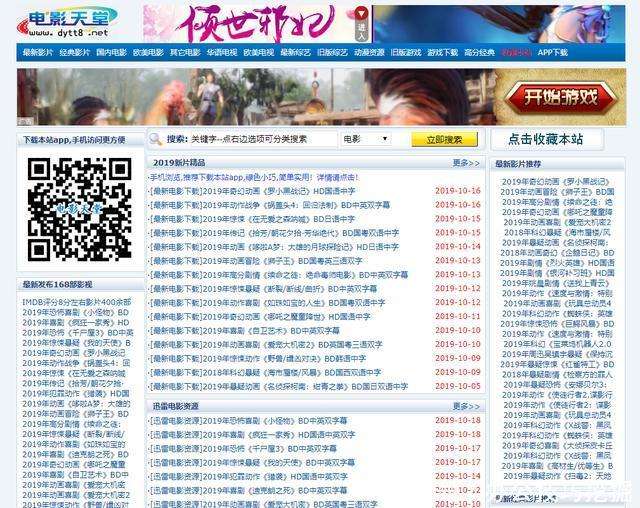Open 《千尸屋3》 BD中英双字 in 迅雷电影资源
The height and width of the screenshot is (508, 640).
[x=243, y=449]
